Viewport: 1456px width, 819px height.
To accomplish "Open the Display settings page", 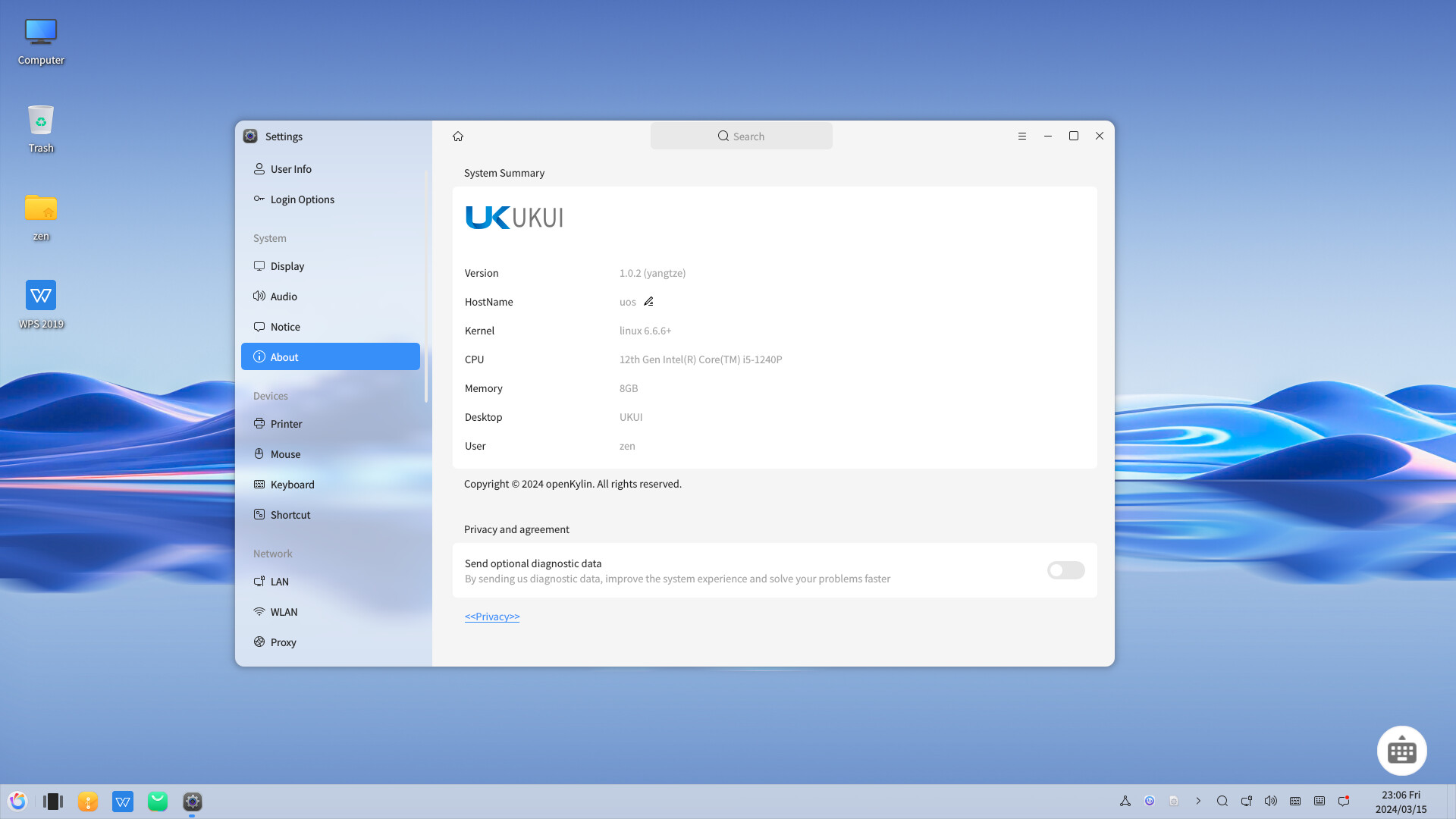I will pyautogui.click(x=287, y=266).
